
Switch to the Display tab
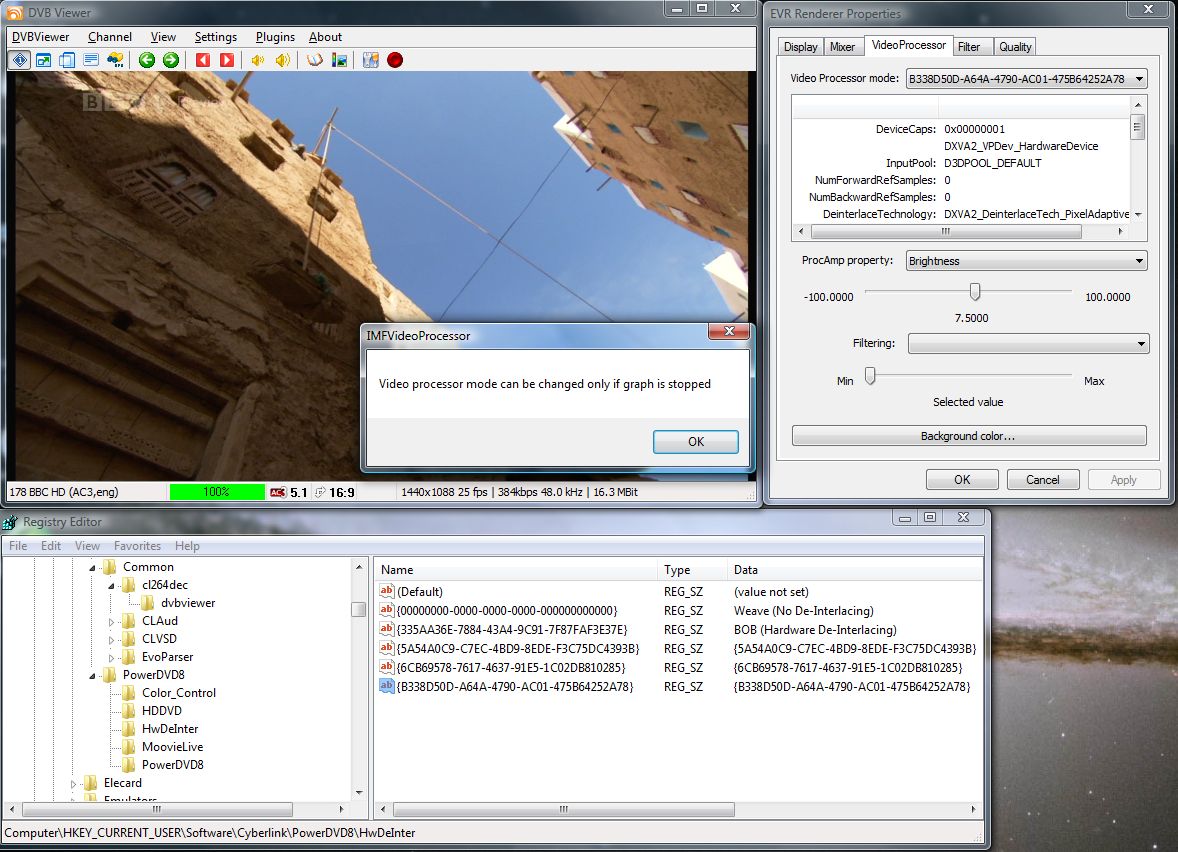tap(800, 47)
